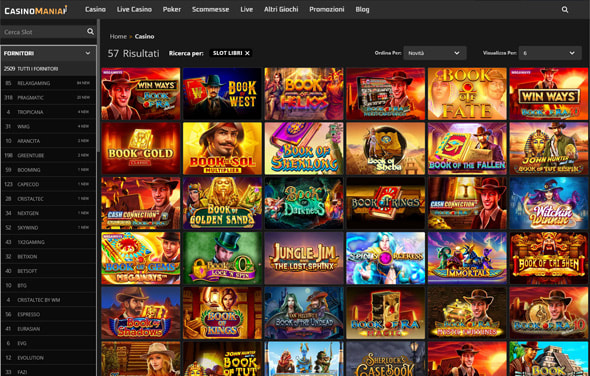Open the Book of the Undead slot
Image resolution: width=590 pixels, height=376 pixels.
[x=304, y=313]
